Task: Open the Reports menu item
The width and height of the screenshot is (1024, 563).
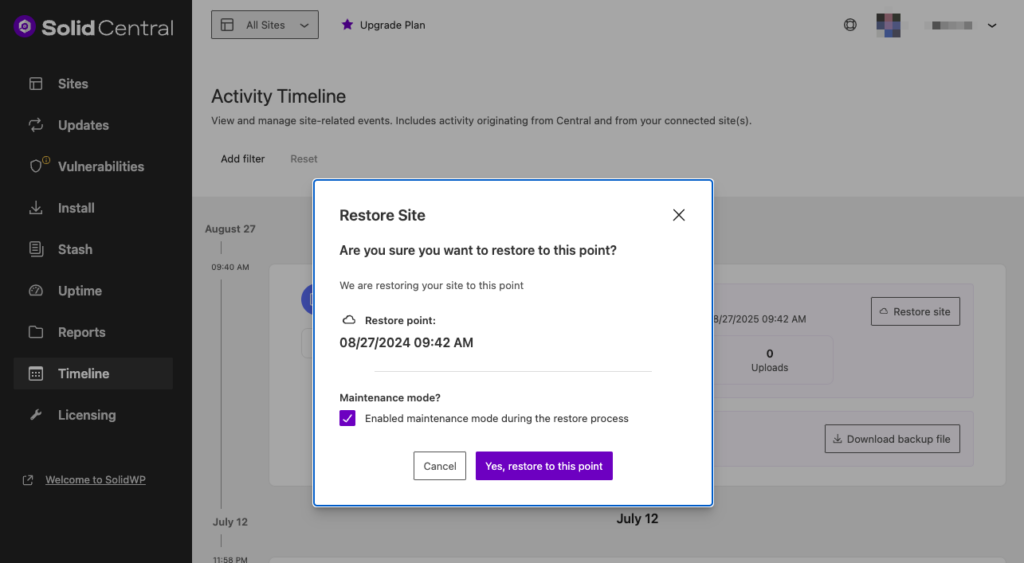Action: pos(81,332)
